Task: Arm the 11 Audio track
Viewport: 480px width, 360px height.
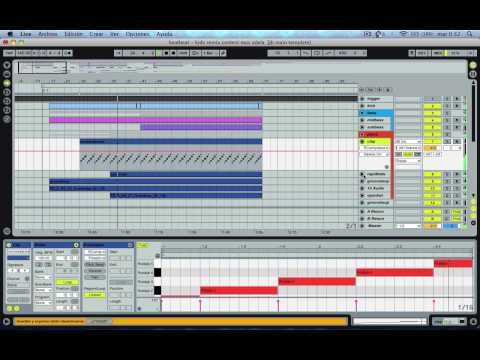Action: [457, 188]
